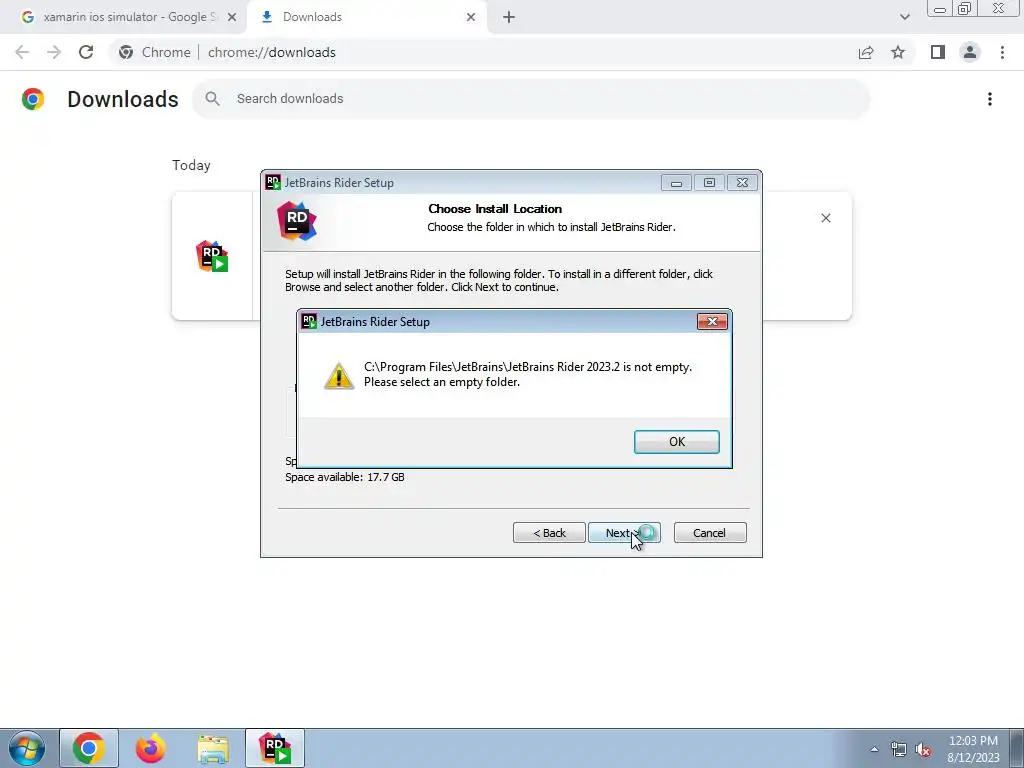Viewport: 1024px width, 768px height.
Task: Click the network tray icon
Action: click(899, 750)
